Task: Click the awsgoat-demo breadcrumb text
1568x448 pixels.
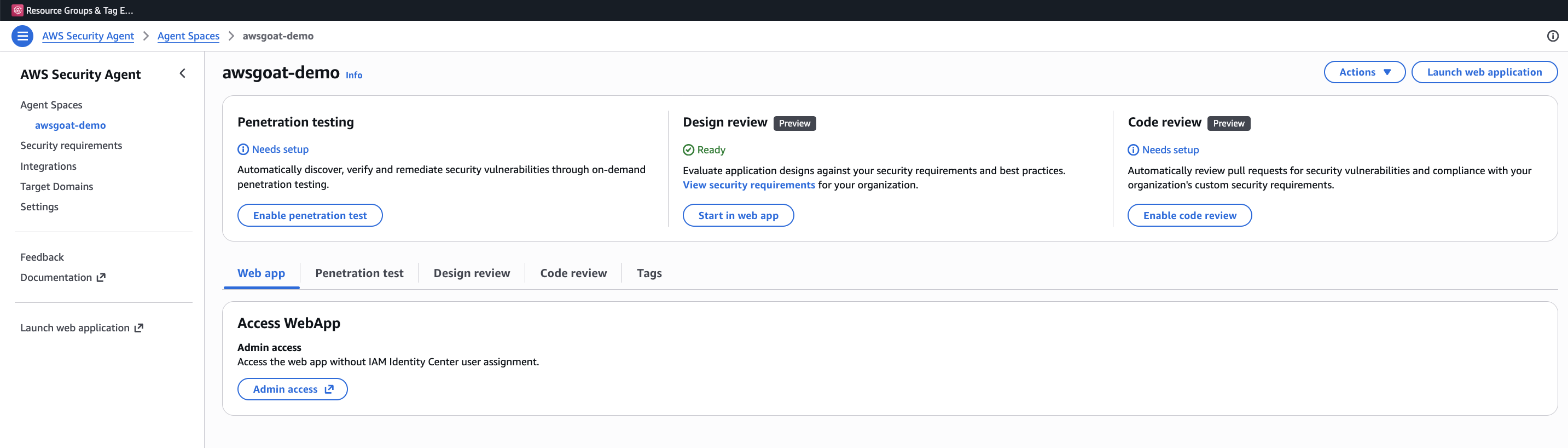Action: 278,36
